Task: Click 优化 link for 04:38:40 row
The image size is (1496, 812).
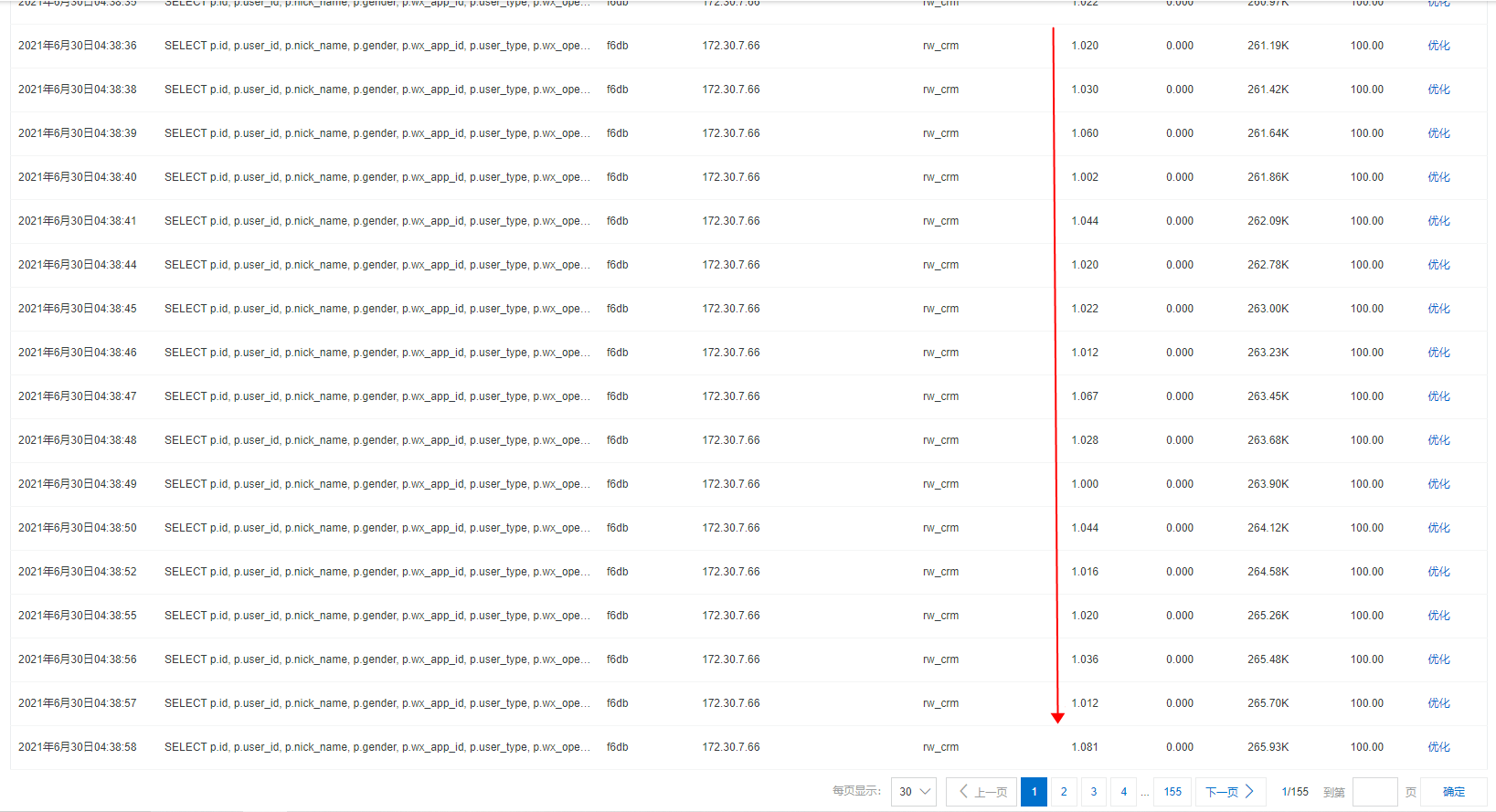Action: click(1438, 177)
